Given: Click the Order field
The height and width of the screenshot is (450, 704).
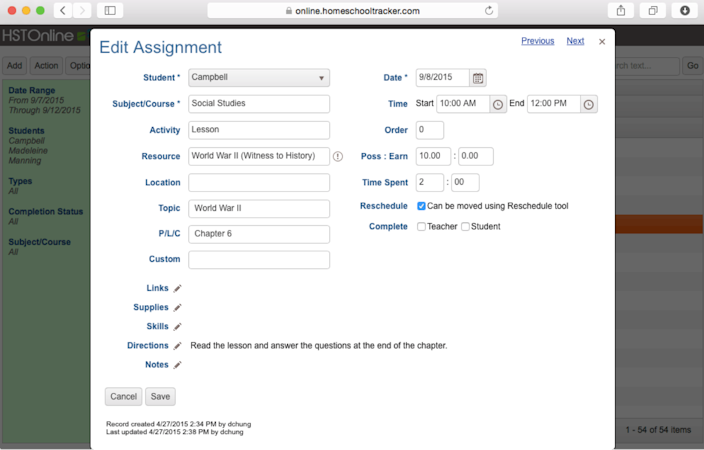Looking at the screenshot, I should point(430,130).
